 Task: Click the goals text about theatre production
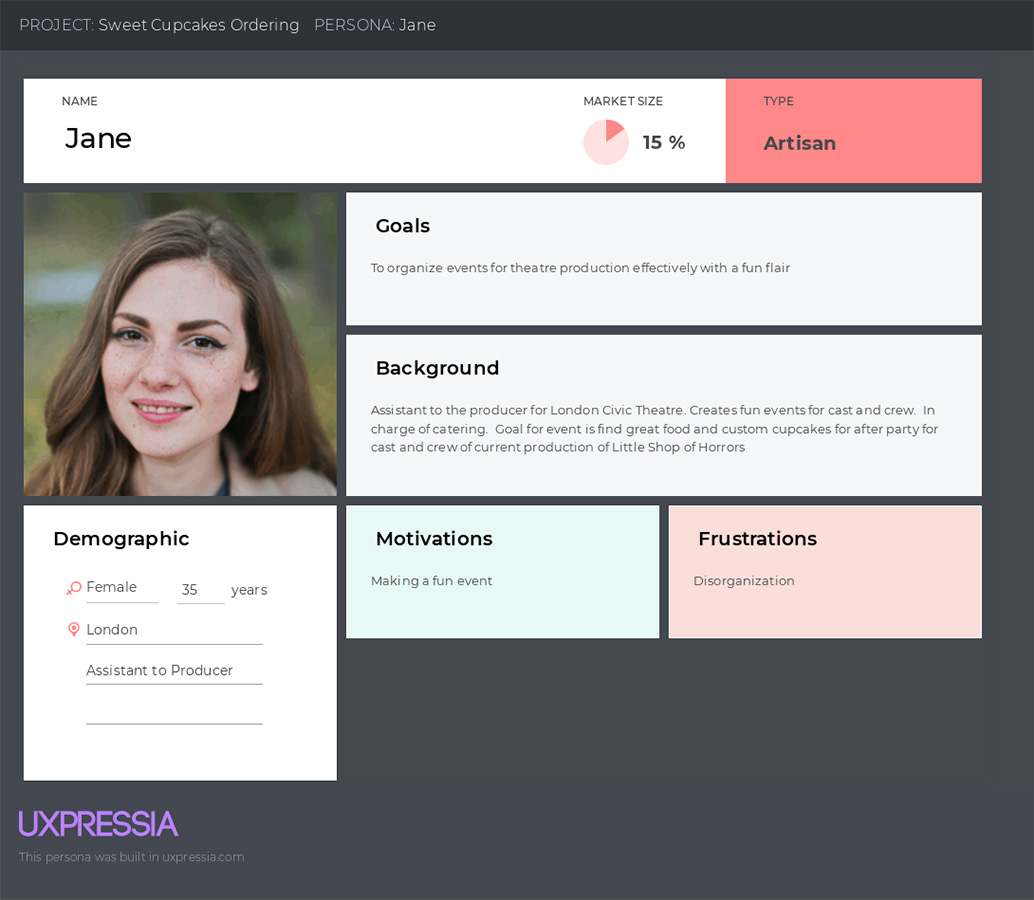click(x=580, y=268)
